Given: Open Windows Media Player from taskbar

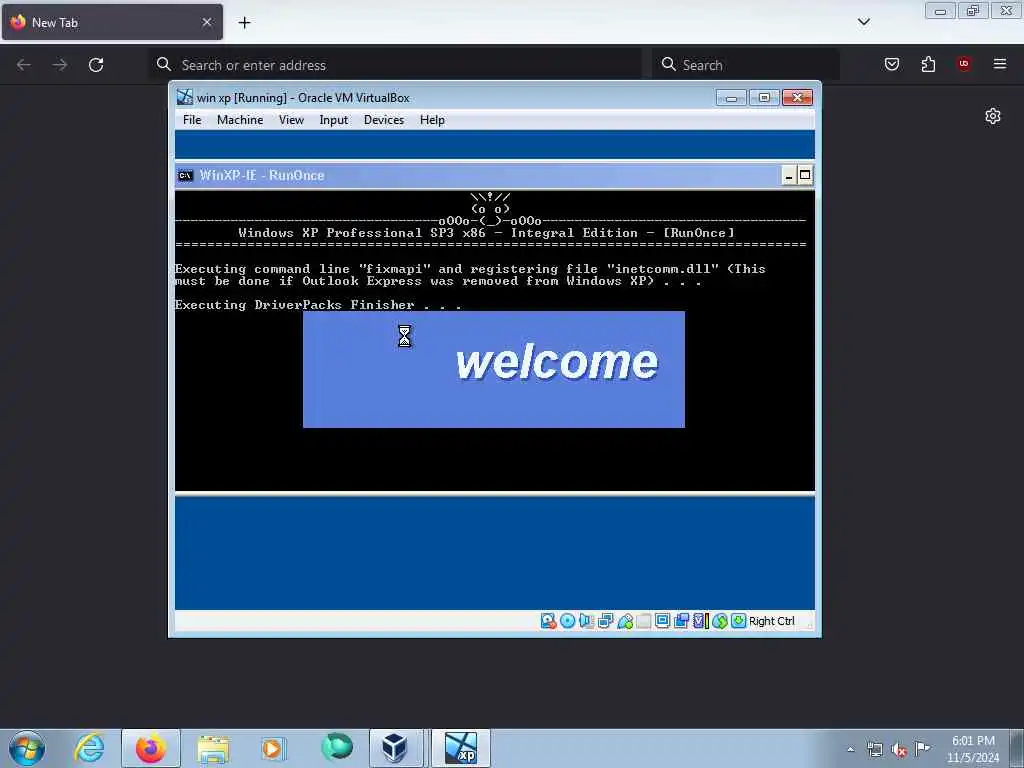Looking at the screenshot, I should tap(273, 748).
